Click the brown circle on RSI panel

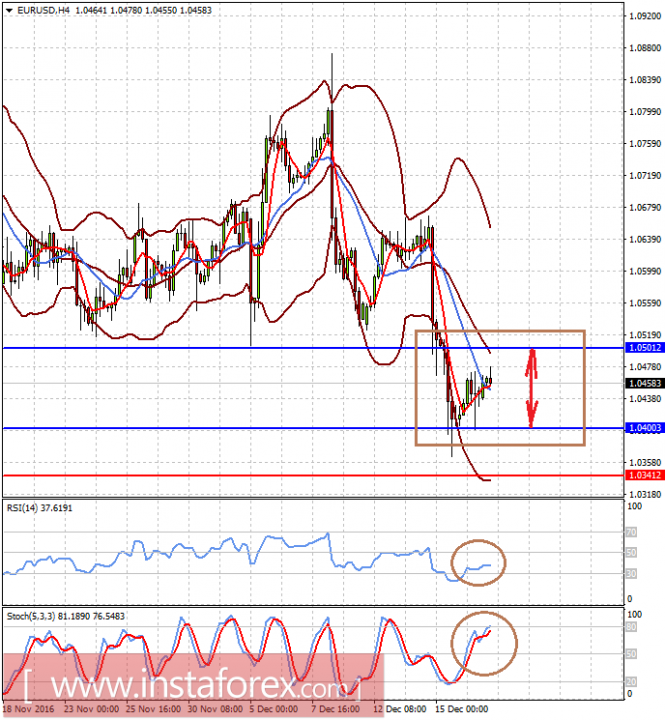click(478, 562)
